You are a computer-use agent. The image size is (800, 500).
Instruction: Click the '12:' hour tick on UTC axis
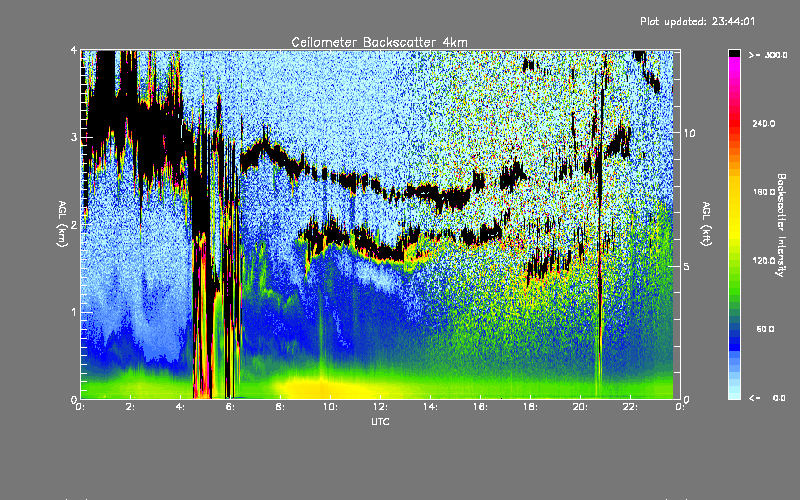click(380, 407)
